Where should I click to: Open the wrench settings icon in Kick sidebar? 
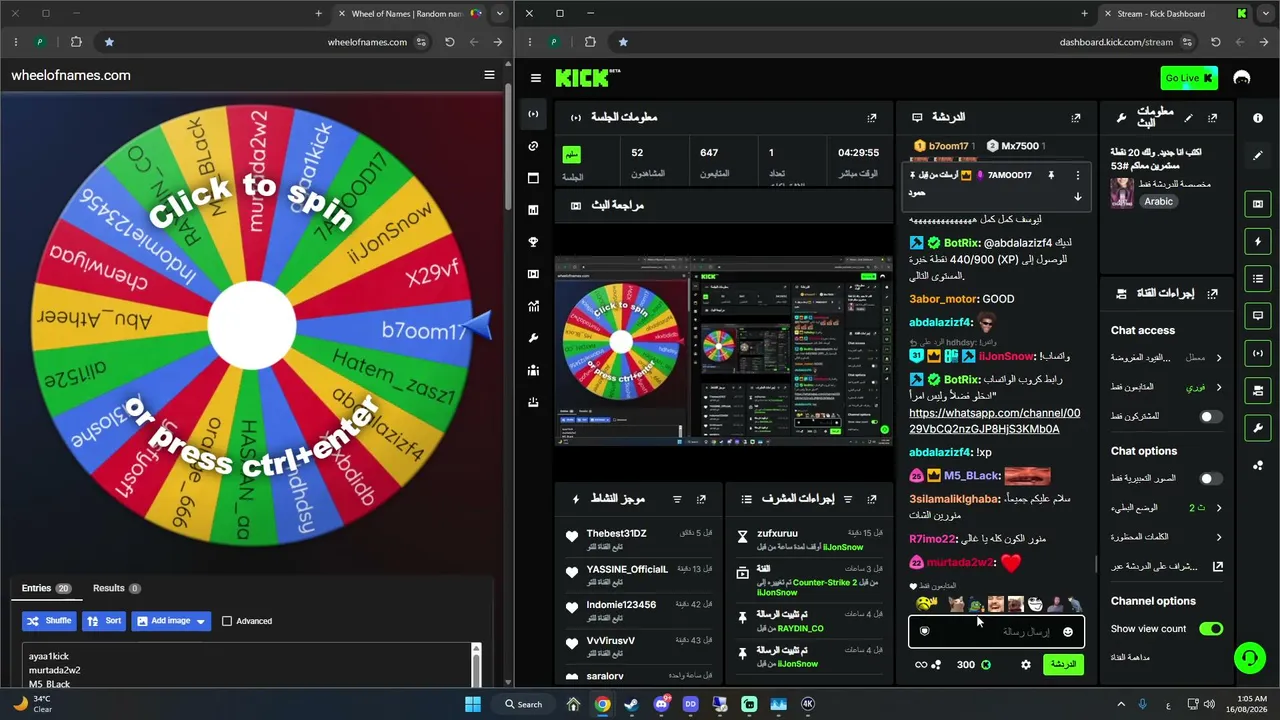pyautogui.click(x=533, y=338)
